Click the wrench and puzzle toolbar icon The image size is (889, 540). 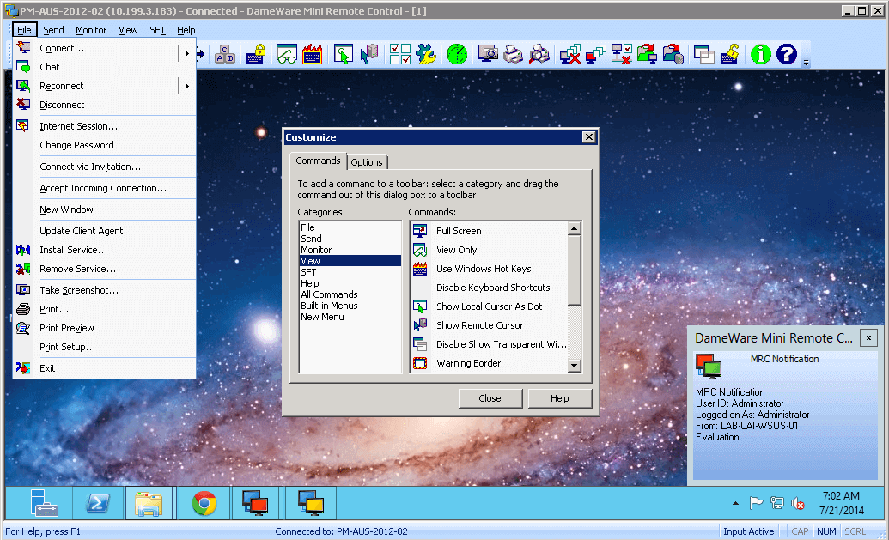tap(425, 54)
